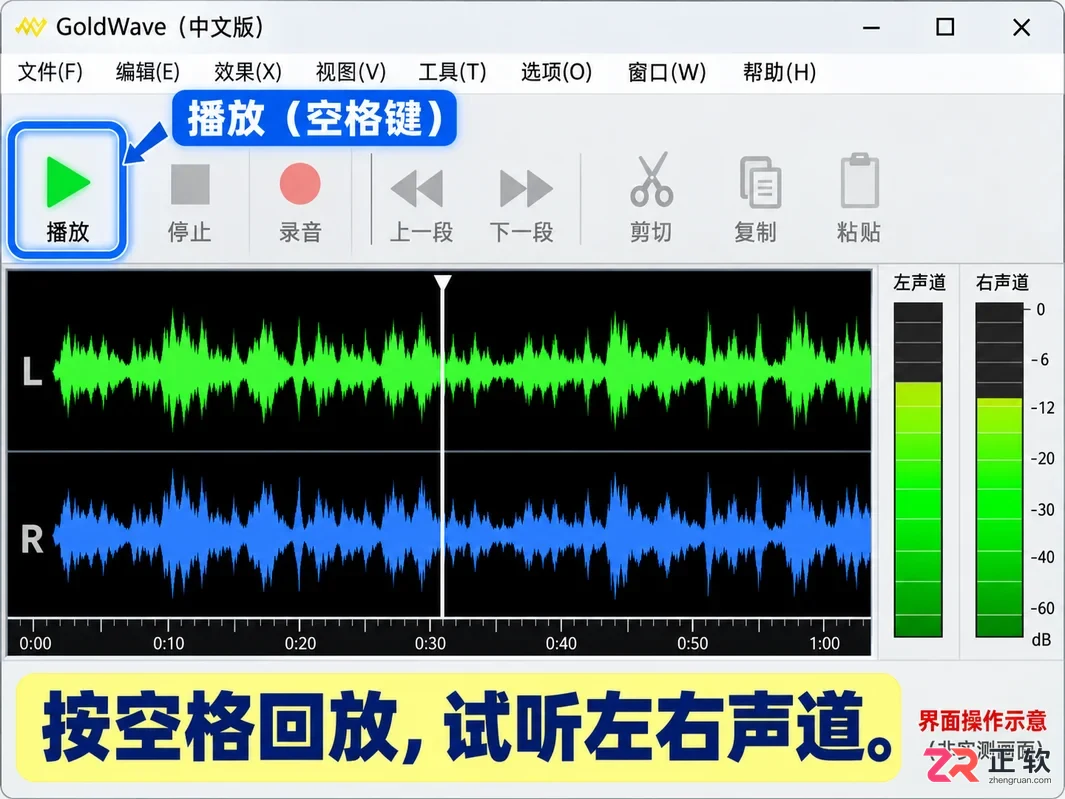1065x799 pixels.
Task: Click the 右声道 meter label
Action: 1002,282
